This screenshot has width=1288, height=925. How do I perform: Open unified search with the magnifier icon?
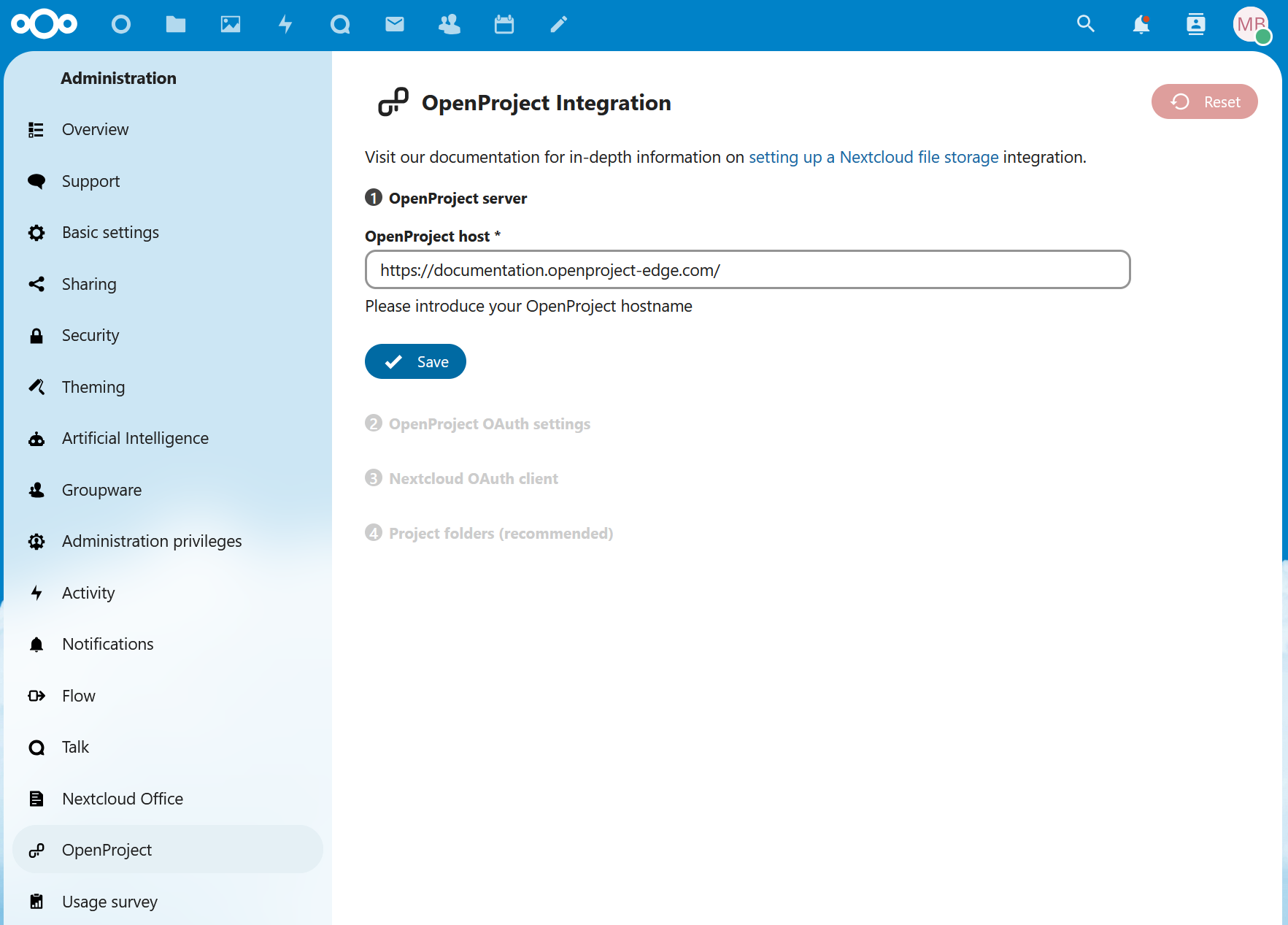tap(1086, 24)
